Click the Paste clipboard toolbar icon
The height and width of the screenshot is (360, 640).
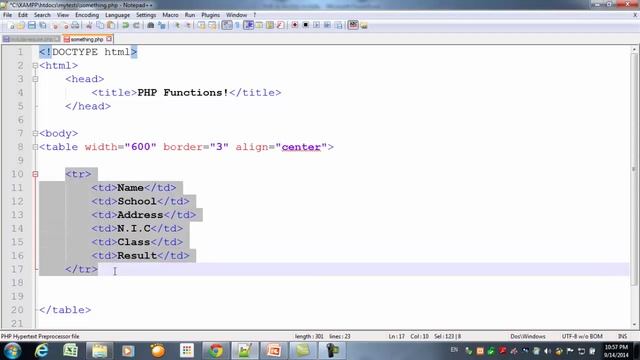click(111, 25)
